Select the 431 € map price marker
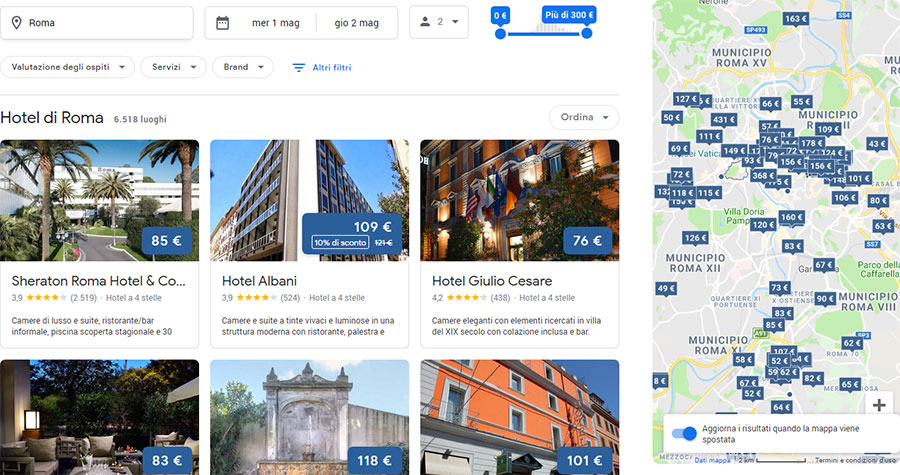Viewport: 900px width, 475px height. pyautogui.click(x=723, y=120)
